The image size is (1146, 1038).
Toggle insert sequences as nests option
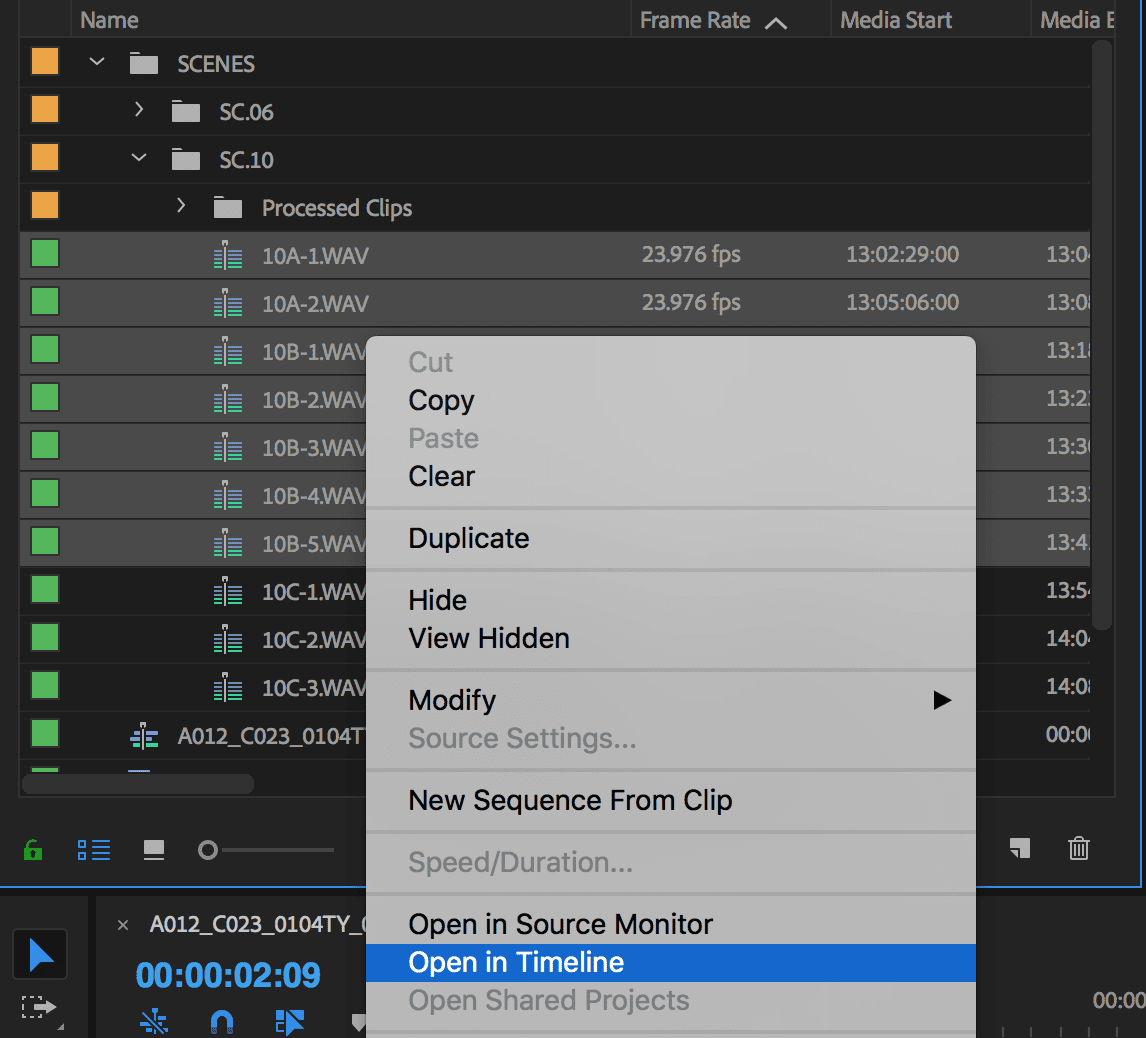154,1021
